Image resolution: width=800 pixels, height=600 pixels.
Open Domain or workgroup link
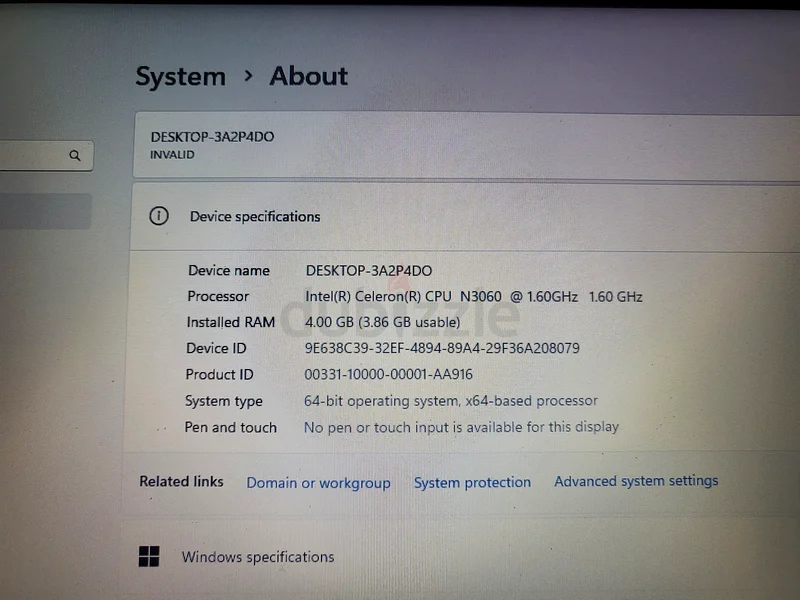(x=318, y=483)
